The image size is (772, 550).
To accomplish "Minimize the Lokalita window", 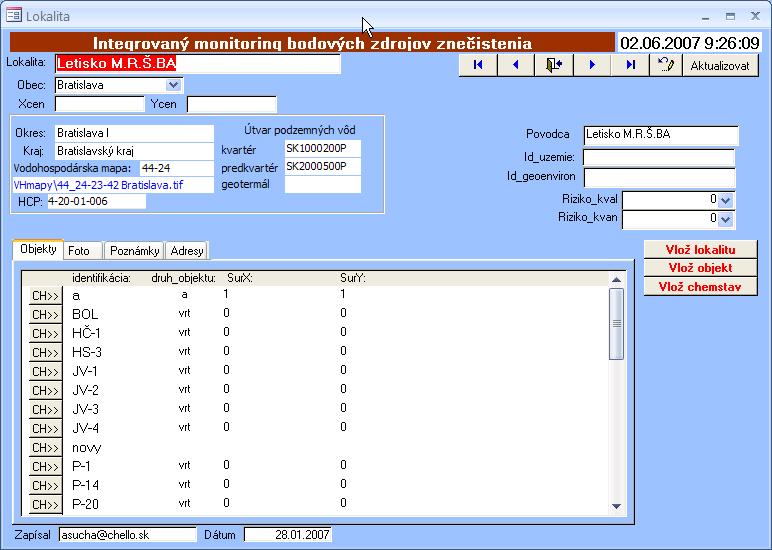I will tap(706, 17).
